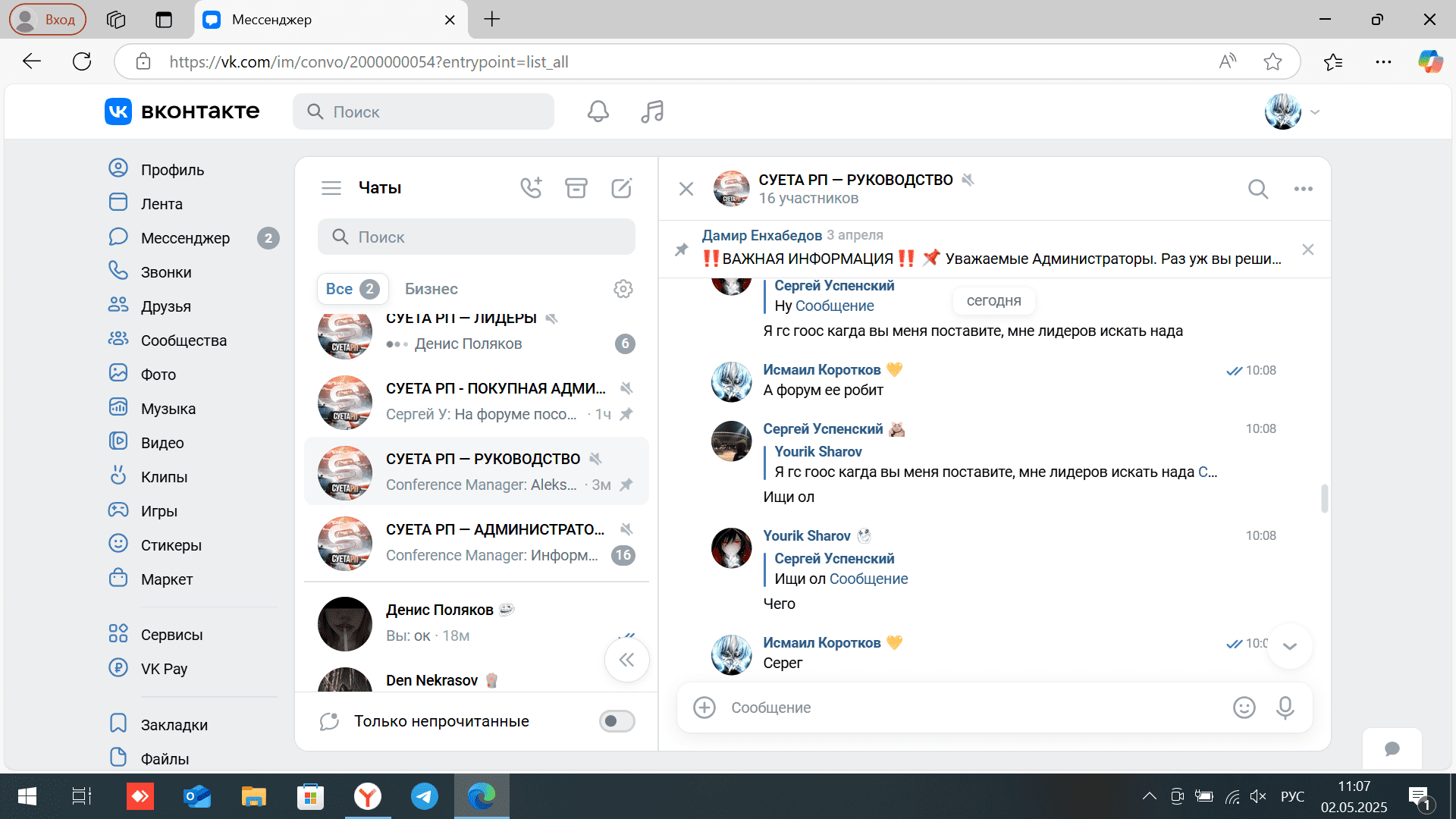The height and width of the screenshot is (819, 1456).
Task: Switch to Бизнес chats tab
Action: pos(431,289)
